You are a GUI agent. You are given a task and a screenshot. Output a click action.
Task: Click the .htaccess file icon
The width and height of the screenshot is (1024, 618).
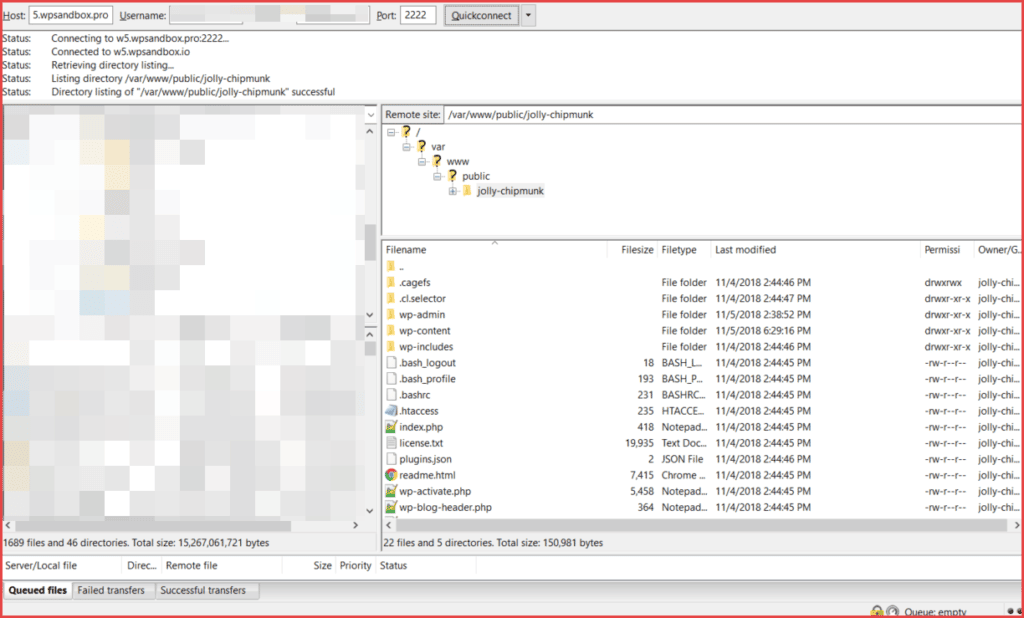click(x=391, y=411)
